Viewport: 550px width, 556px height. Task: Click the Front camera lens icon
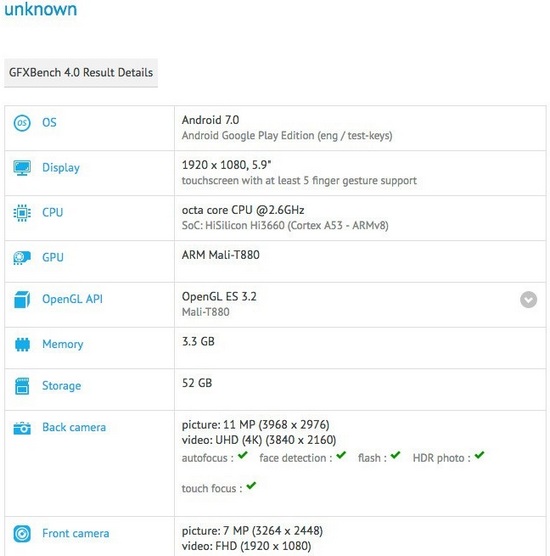click(x=22, y=534)
